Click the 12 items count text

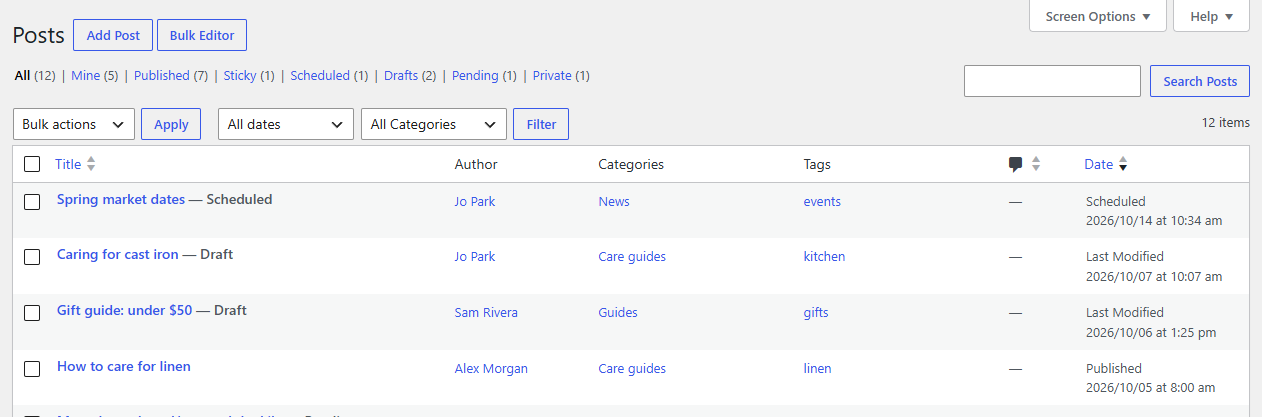click(1226, 123)
